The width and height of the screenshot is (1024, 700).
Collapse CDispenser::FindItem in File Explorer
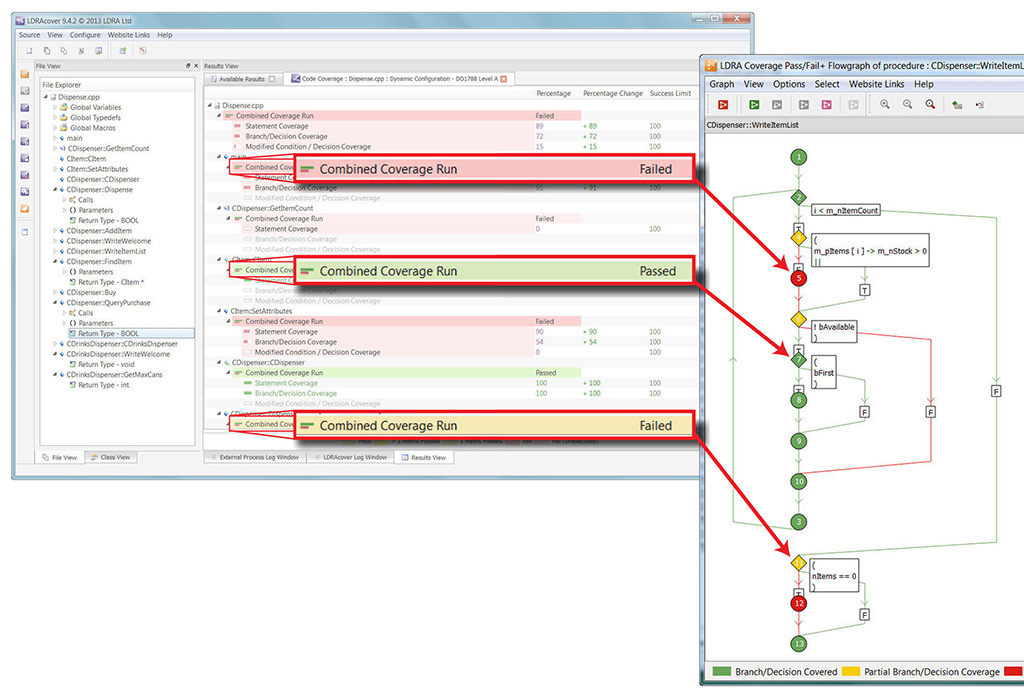55,261
